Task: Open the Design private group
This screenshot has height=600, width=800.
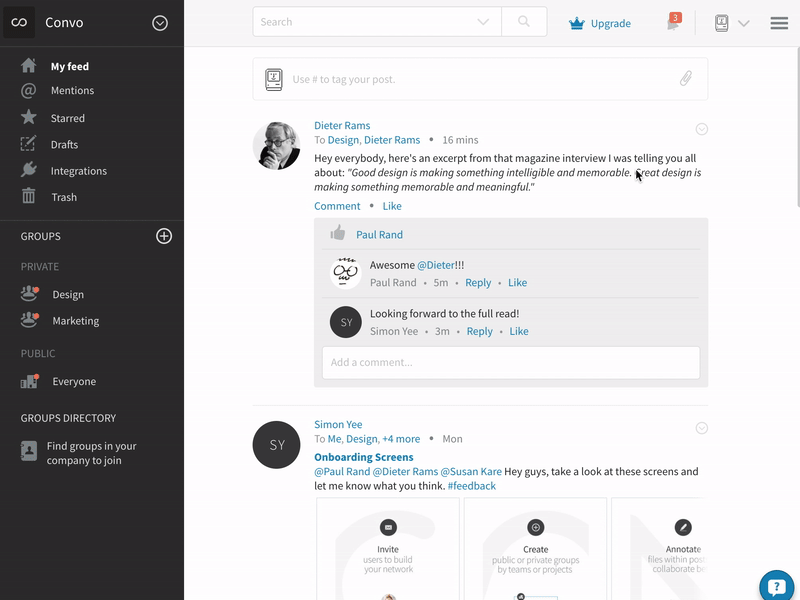Action: [x=68, y=294]
